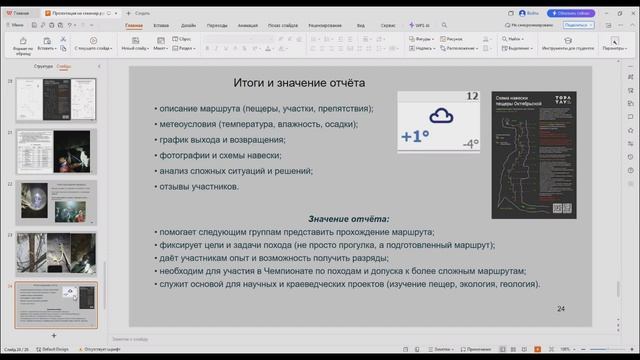Screen dimensions: 640x360
Task: Add new slide with plus below thumbnails
Action: [54, 336]
